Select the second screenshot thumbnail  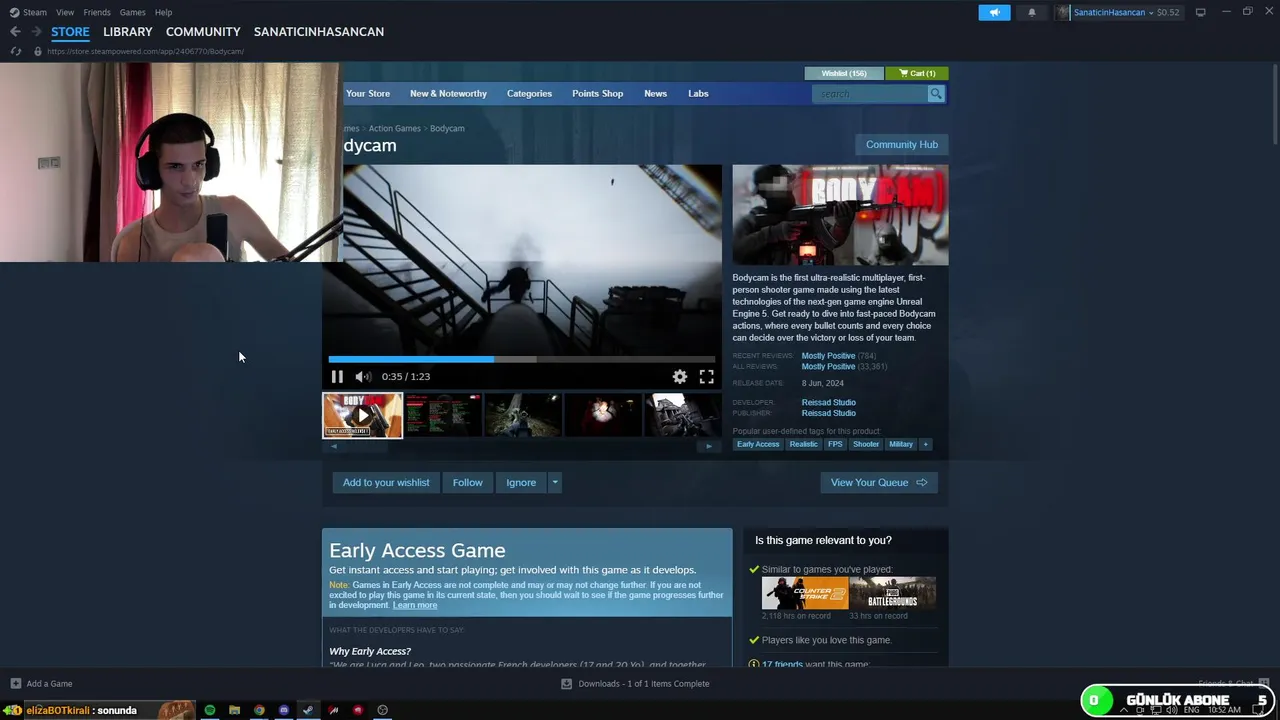click(x=442, y=415)
